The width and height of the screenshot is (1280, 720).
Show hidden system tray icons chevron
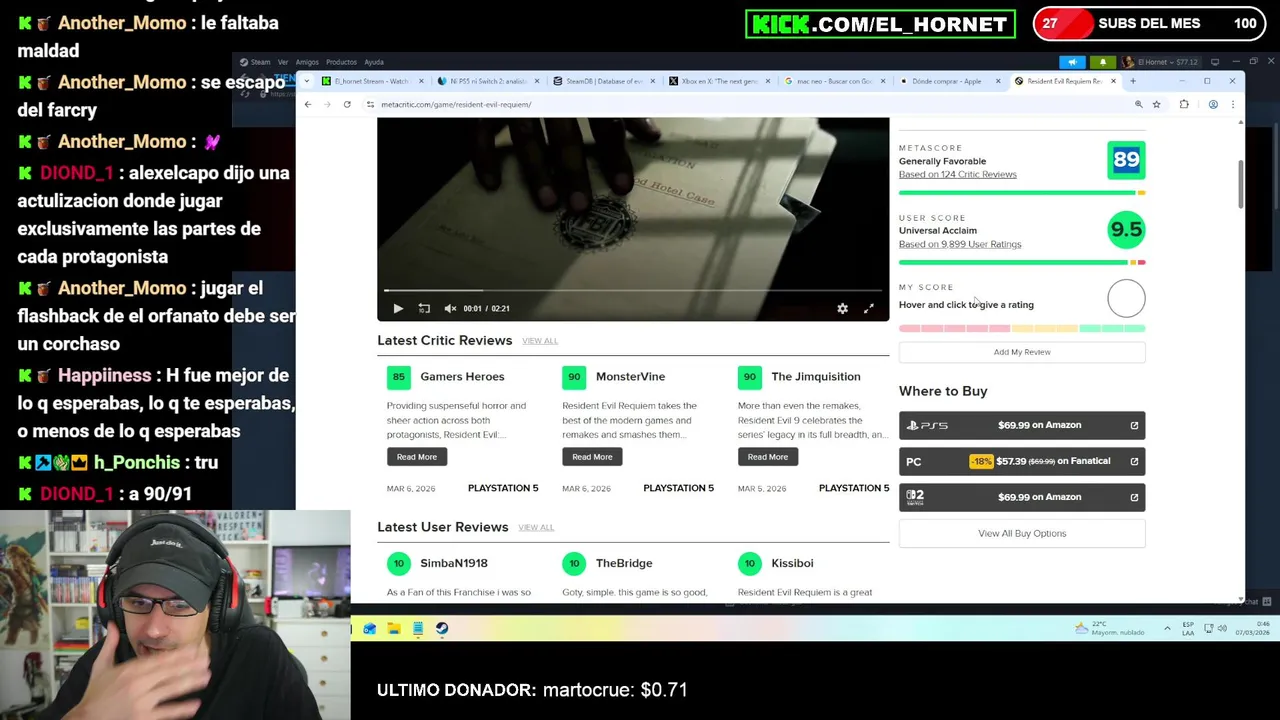point(1167,629)
